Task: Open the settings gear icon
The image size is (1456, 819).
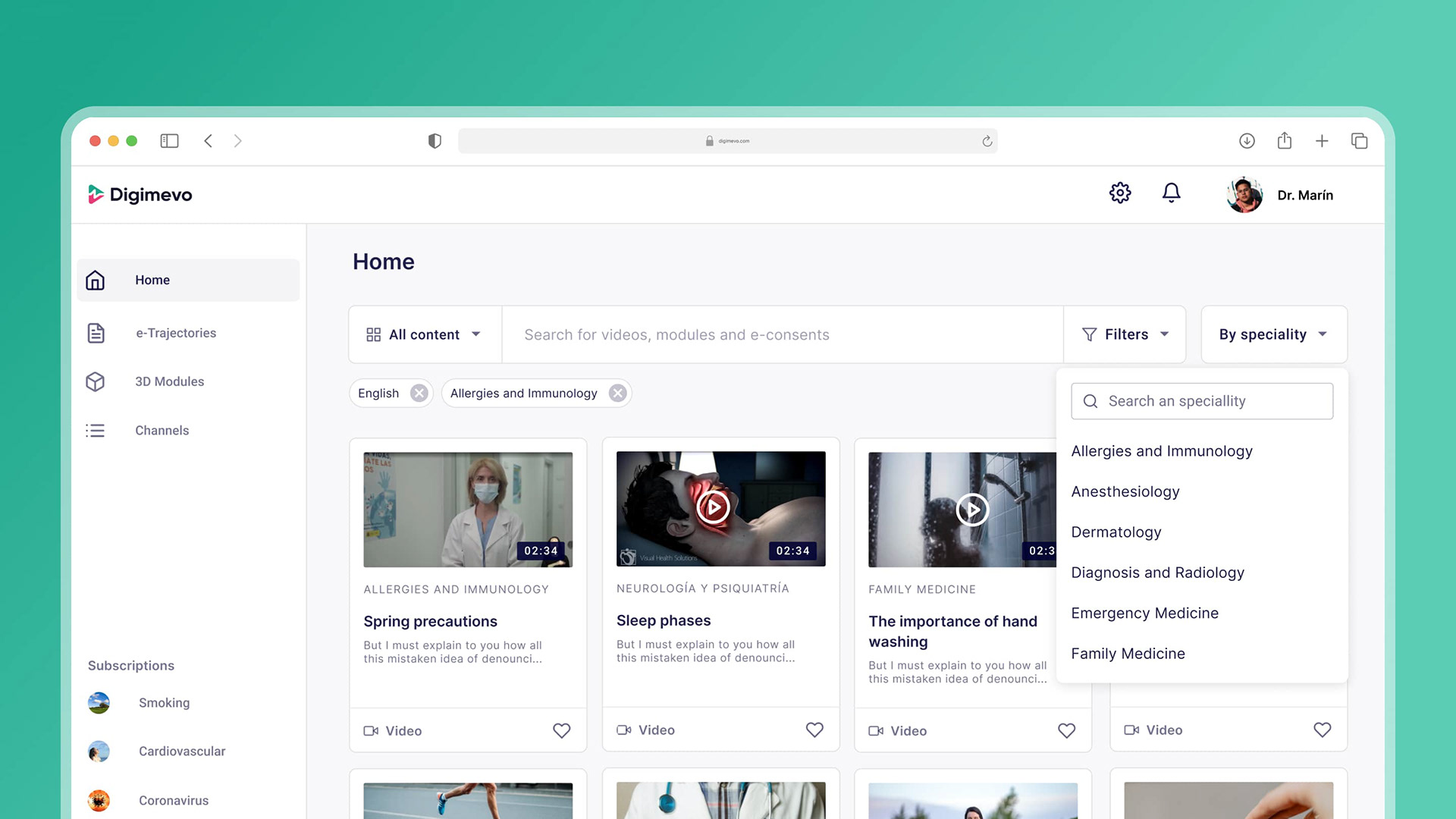Action: (1120, 193)
